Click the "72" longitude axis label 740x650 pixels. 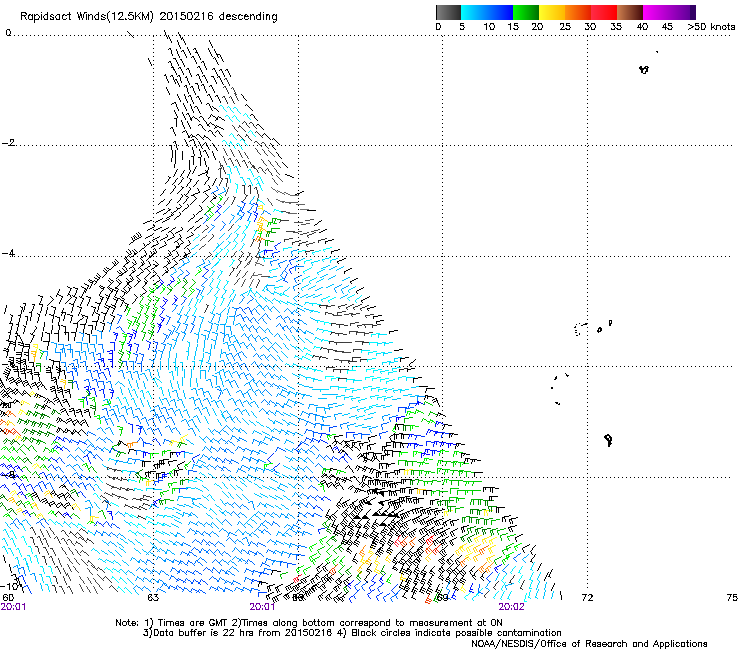pyautogui.click(x=587, y=598)
